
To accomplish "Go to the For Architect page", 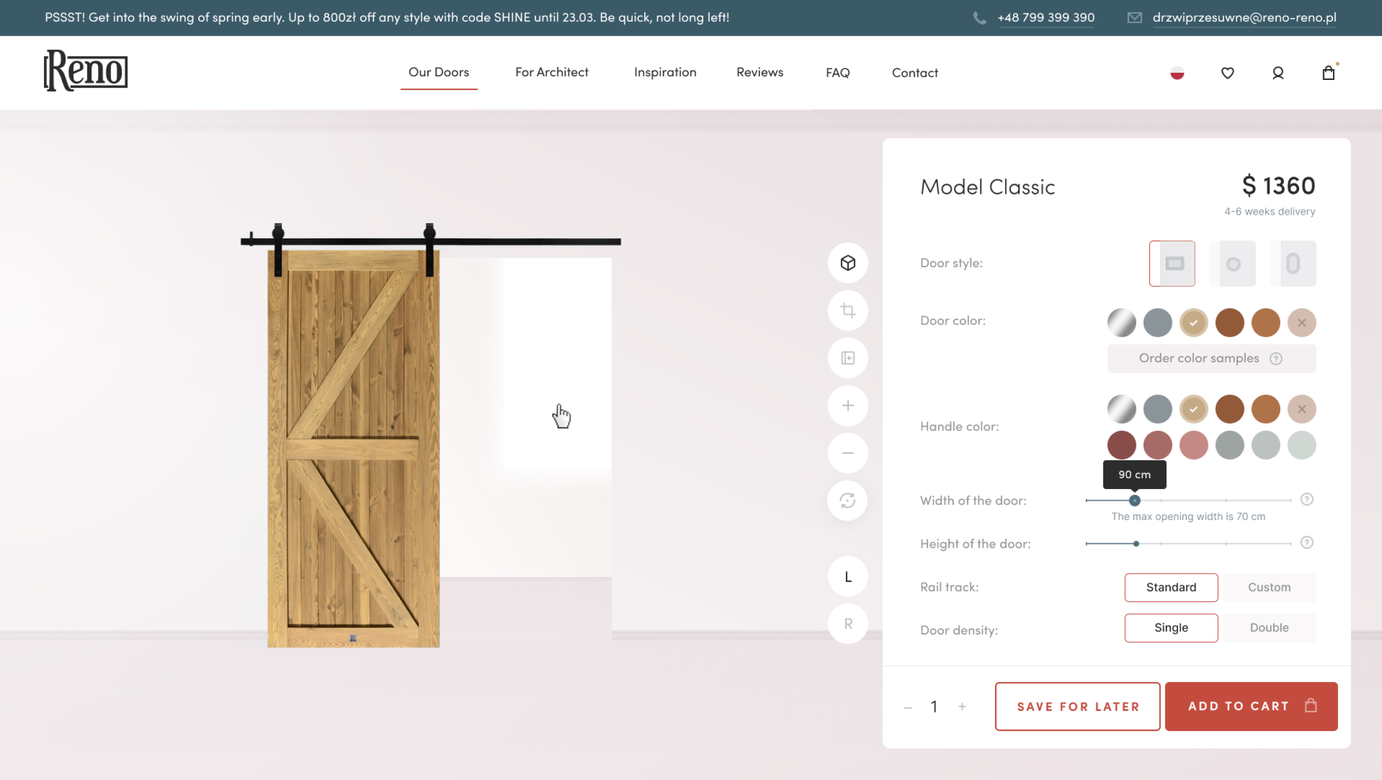I will pyautogui.click(x=552, y=72).
